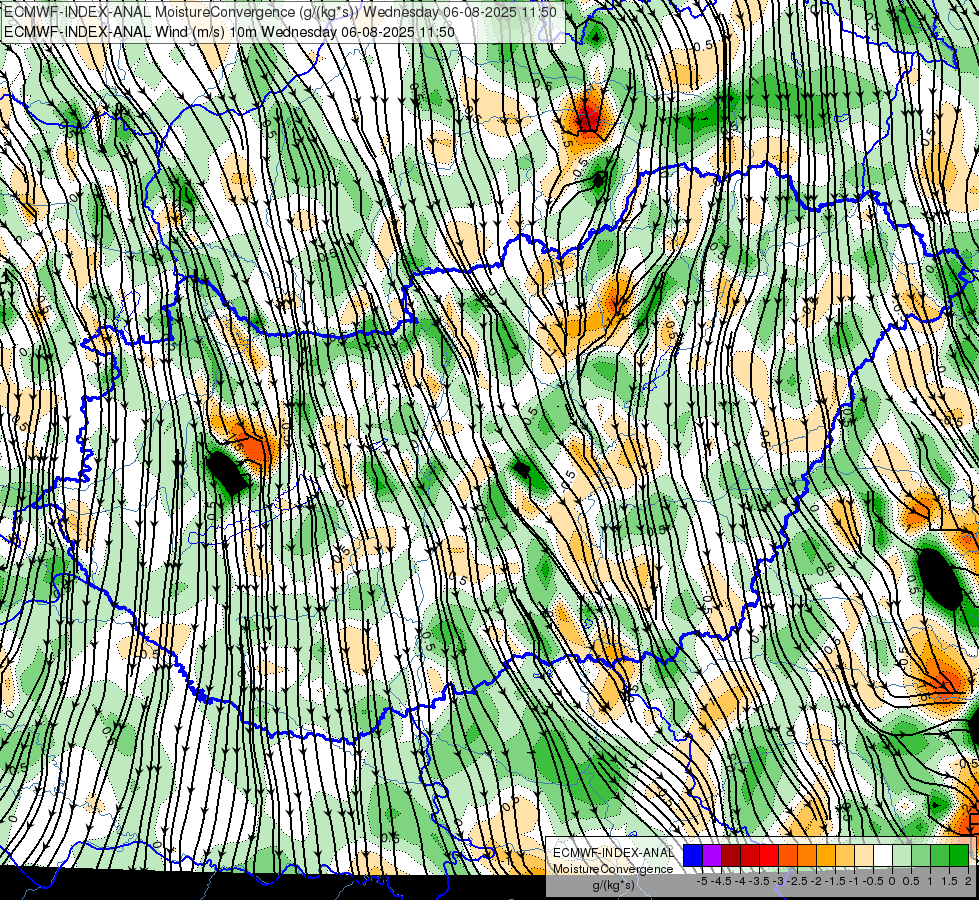This screenshot has height=900, width=979.
Task: Click the orange swatch between -2.5 and -2
Action: 807,855
